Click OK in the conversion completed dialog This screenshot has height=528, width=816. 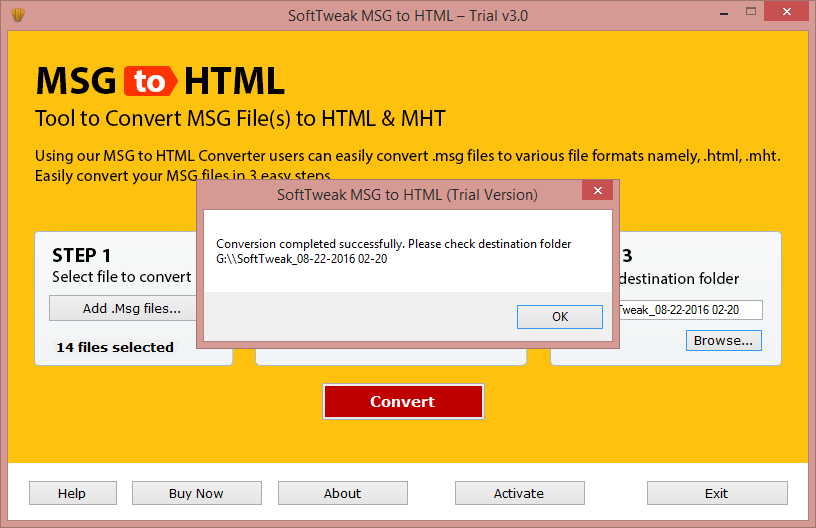pyautogui.click(x=559, y=317)
